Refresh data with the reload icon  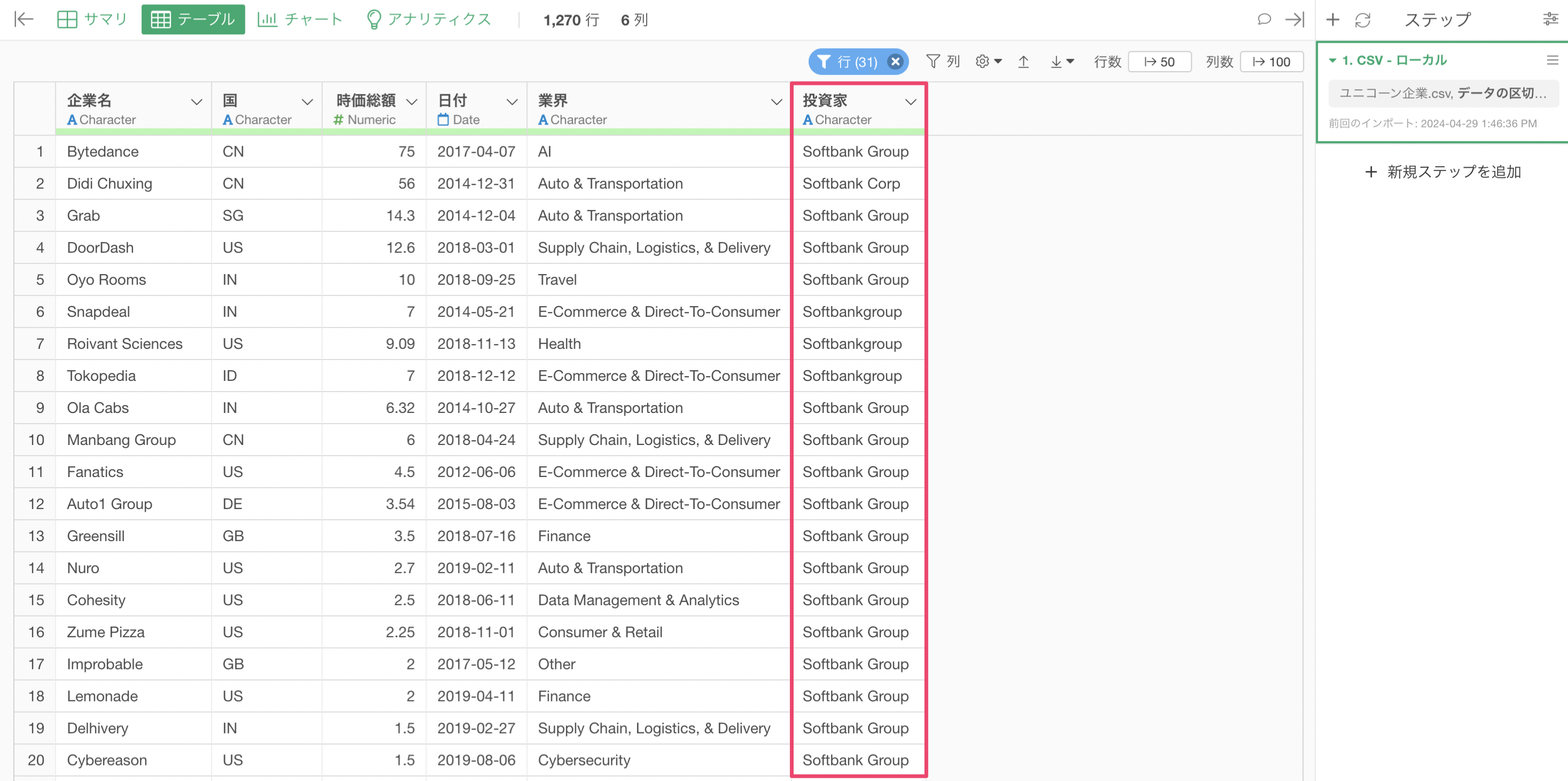click(1362, 19)
